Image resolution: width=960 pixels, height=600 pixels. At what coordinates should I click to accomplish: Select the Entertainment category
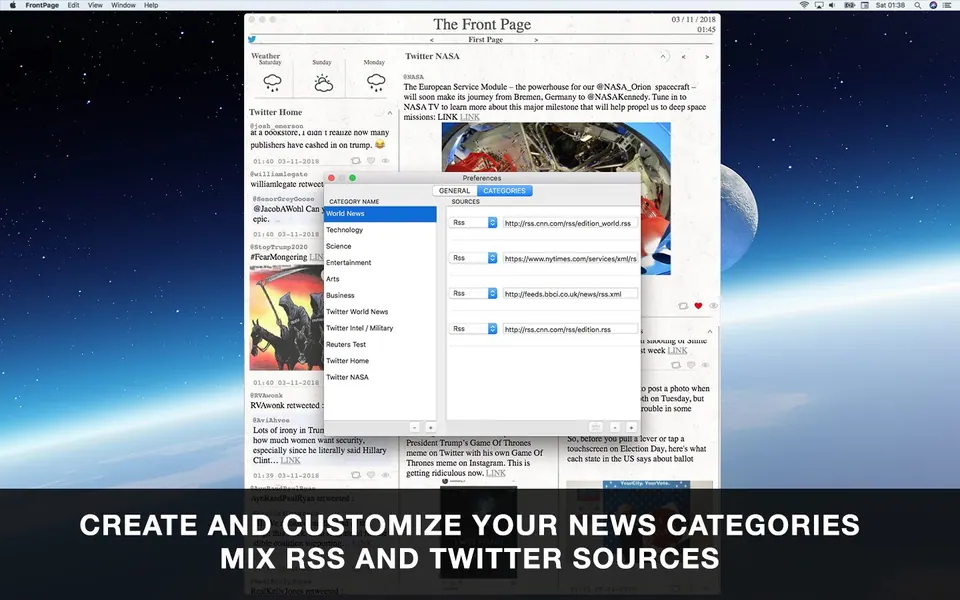(x=380, y=263)
